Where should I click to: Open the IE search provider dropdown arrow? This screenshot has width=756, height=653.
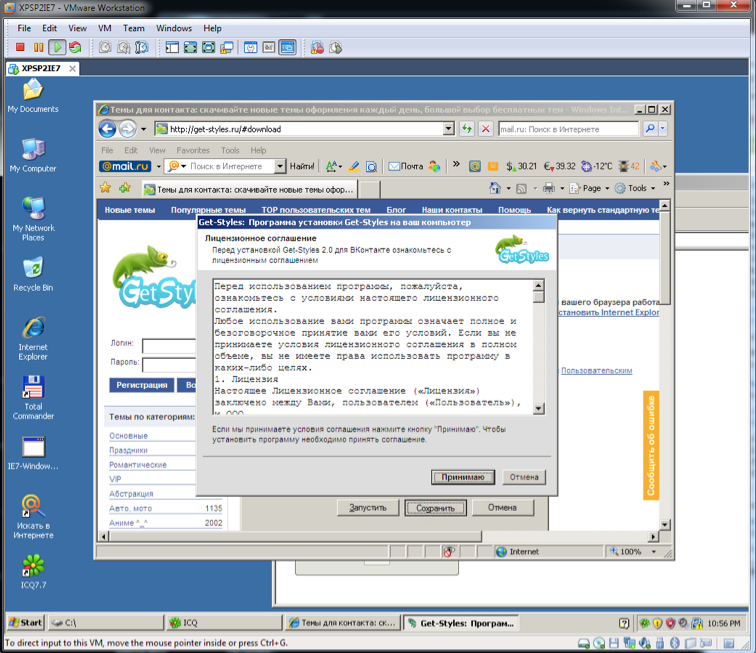(x=663, y=129)
